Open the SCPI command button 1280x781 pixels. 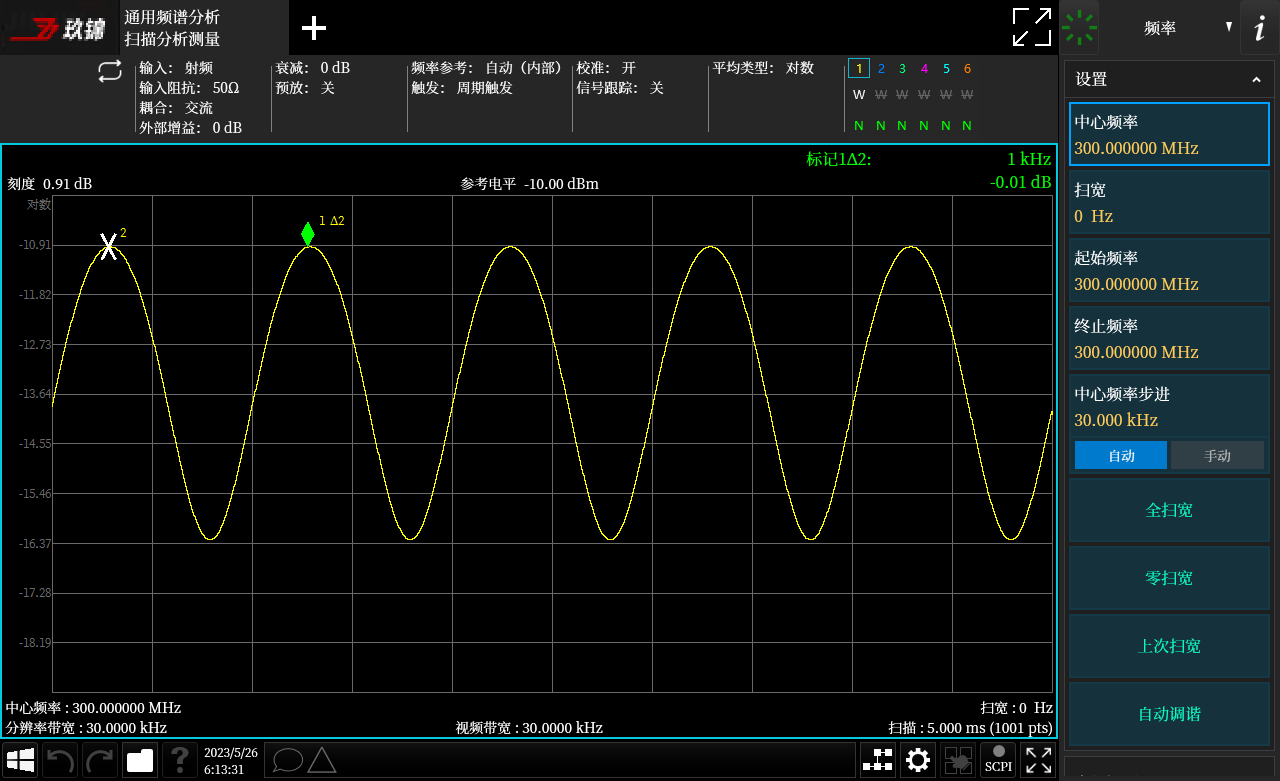click(998, 760)
